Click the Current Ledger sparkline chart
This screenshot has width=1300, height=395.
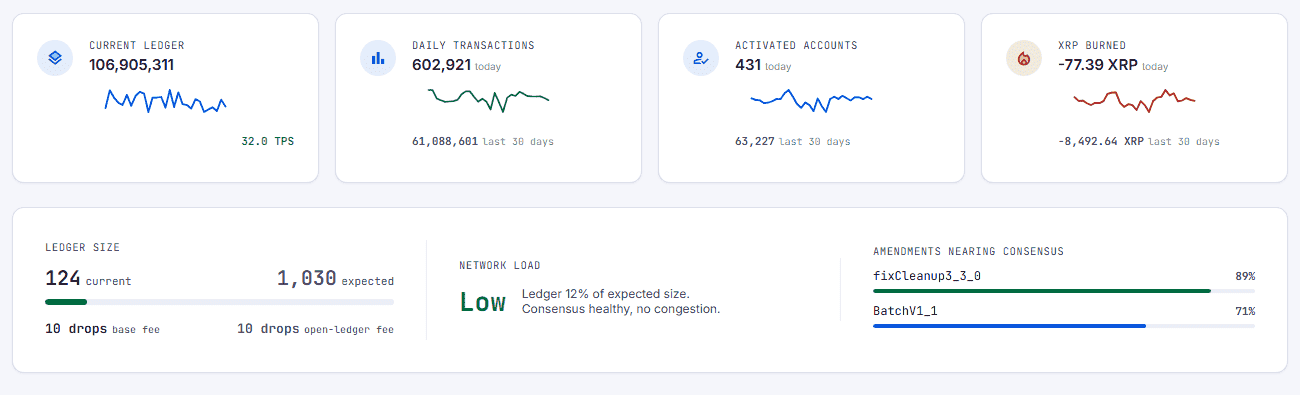tap(166, 101)
